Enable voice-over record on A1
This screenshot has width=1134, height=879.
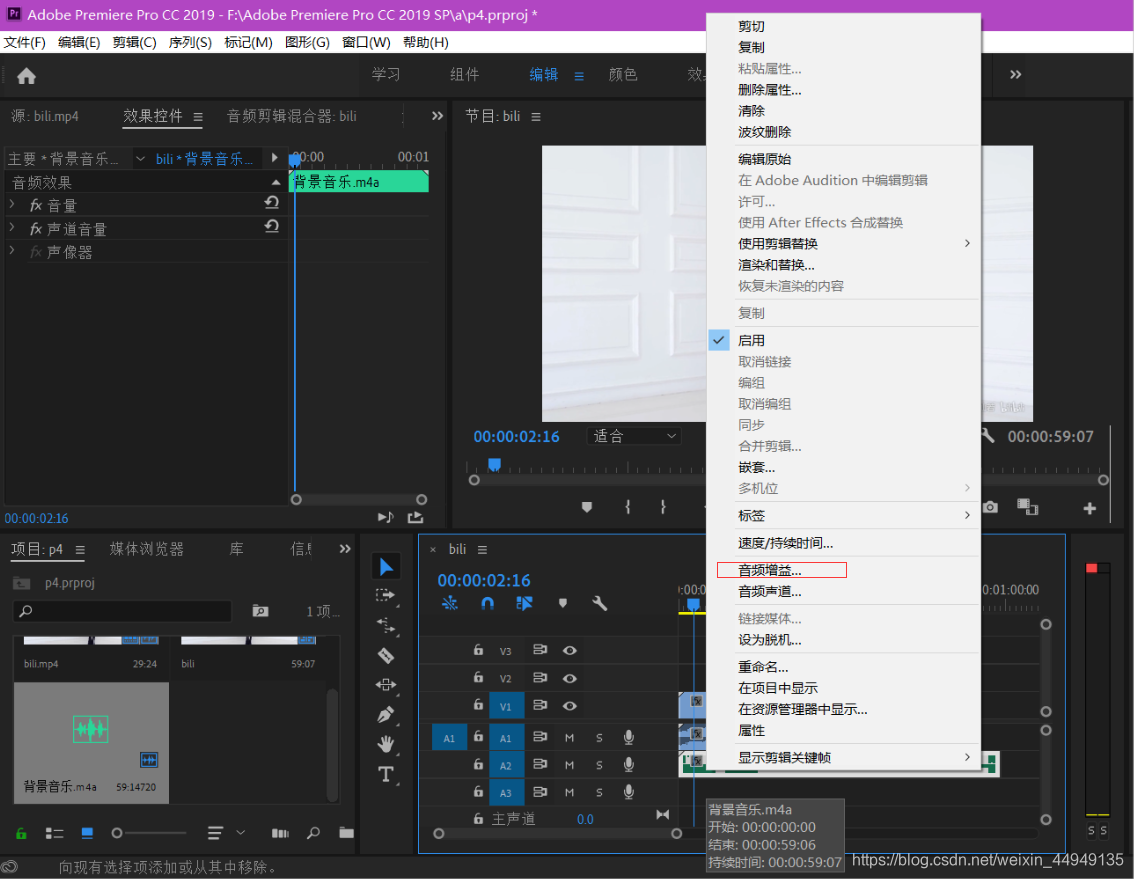(628, 737)
